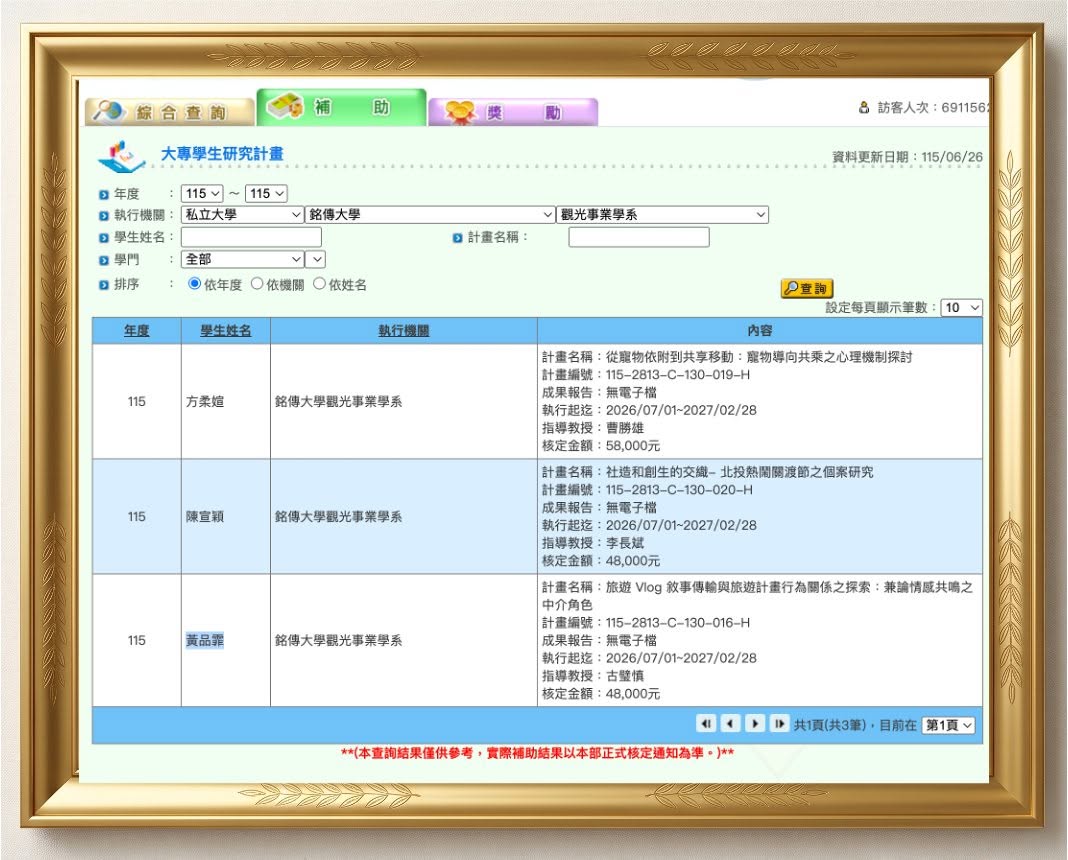Viewport: 1068px width, 860px height.
Task: Open the 私立大學 institution type dropdown
Action: click(x=242, y=214)
